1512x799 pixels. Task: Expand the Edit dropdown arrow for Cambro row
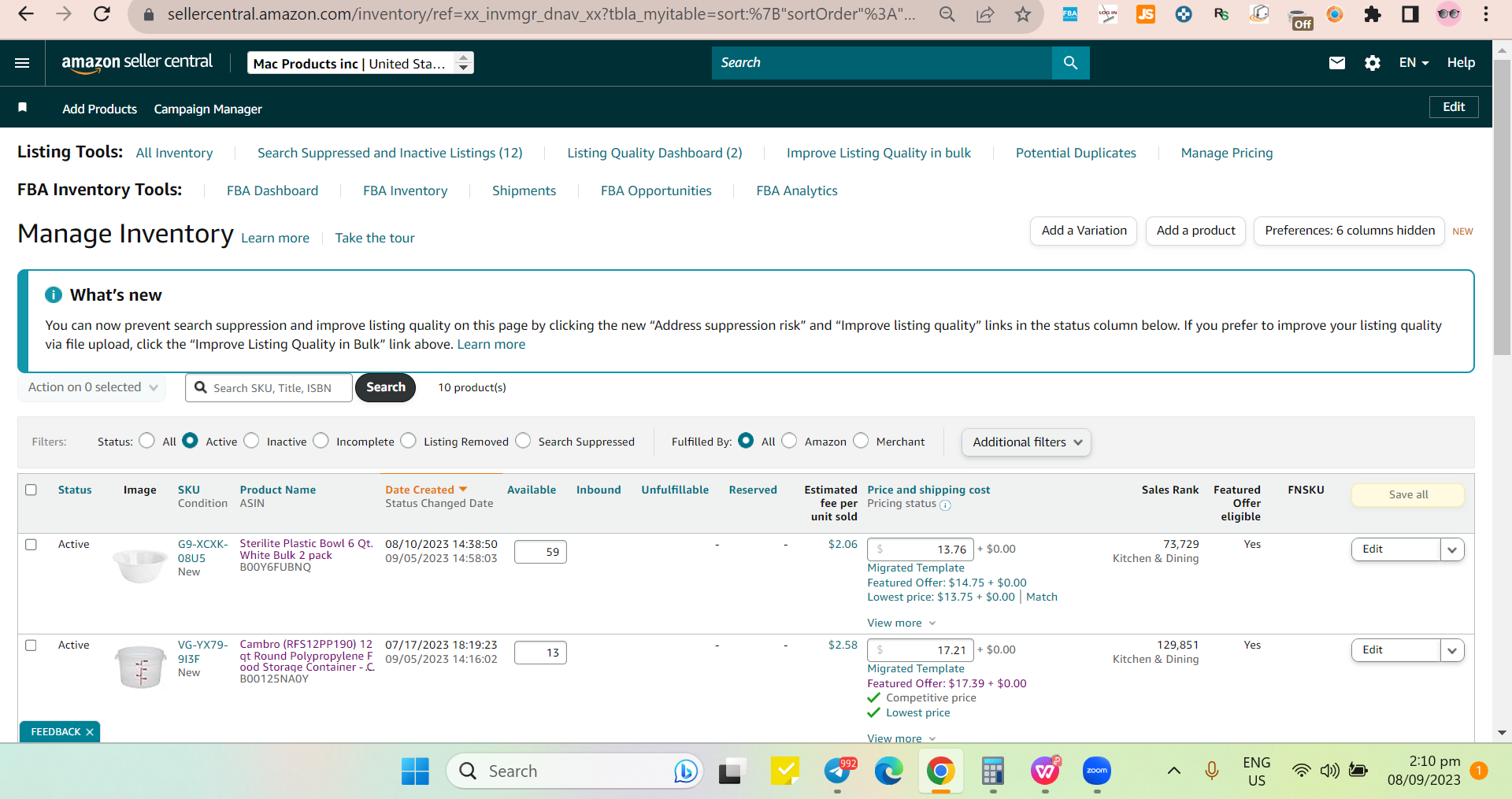1452,650
